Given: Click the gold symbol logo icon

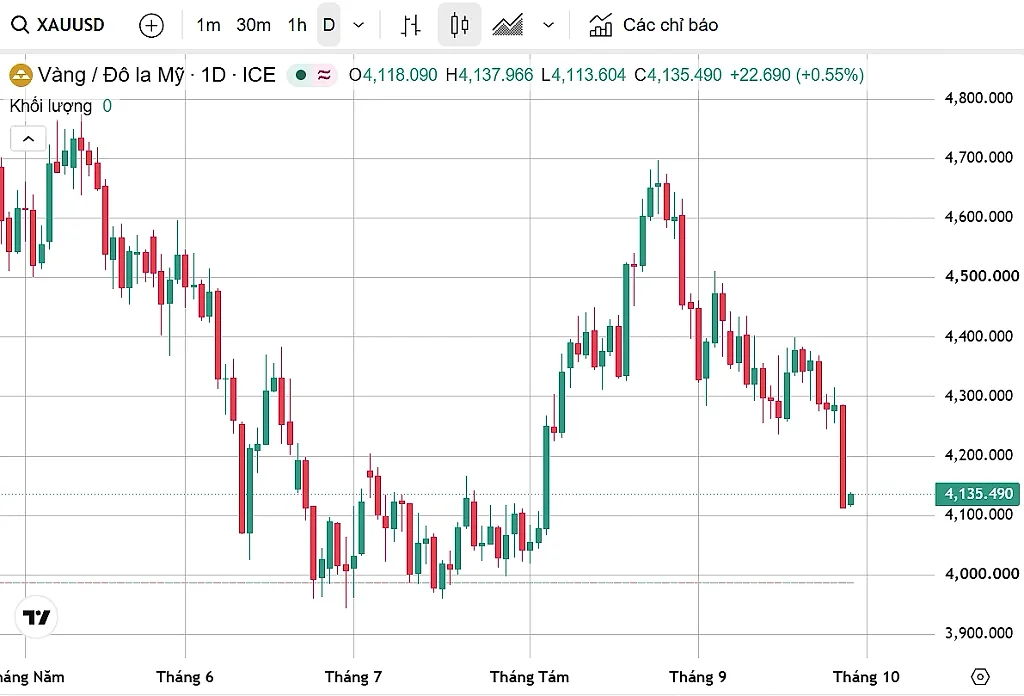Looking at the screenshot, I should 21,75.
